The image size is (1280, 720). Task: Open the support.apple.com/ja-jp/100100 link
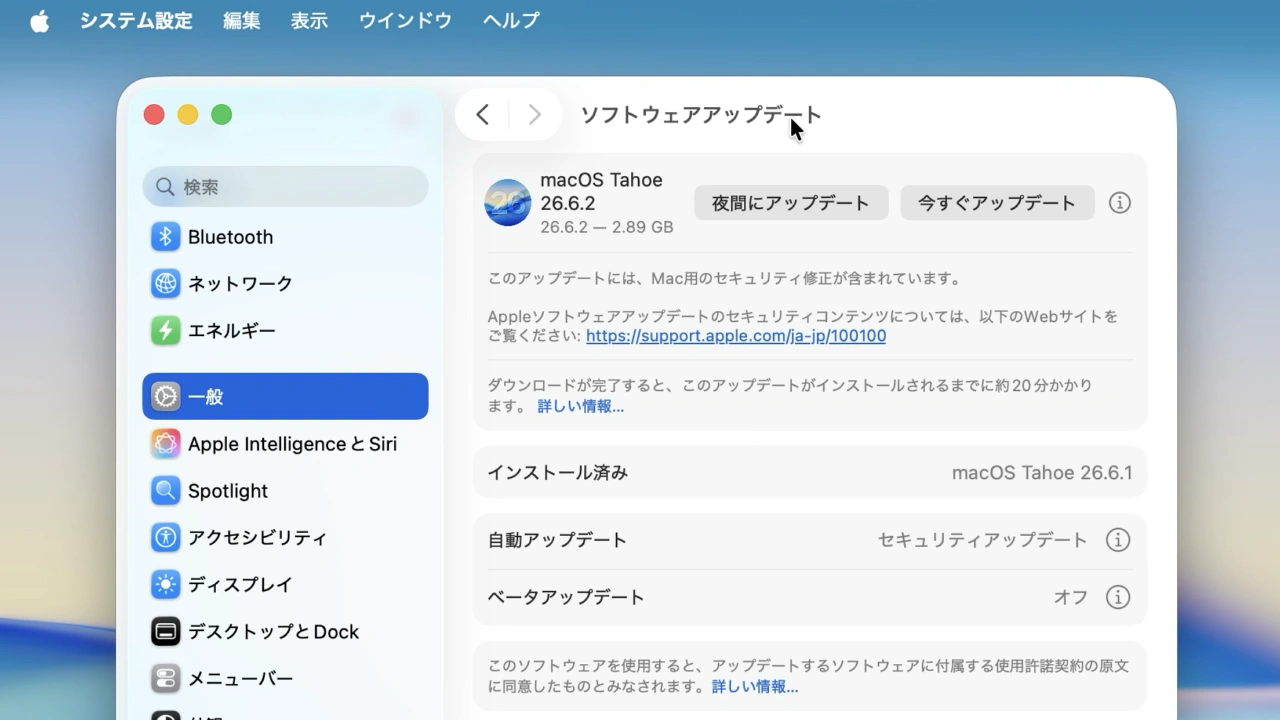pyautogui.click(x=736, y=336)
